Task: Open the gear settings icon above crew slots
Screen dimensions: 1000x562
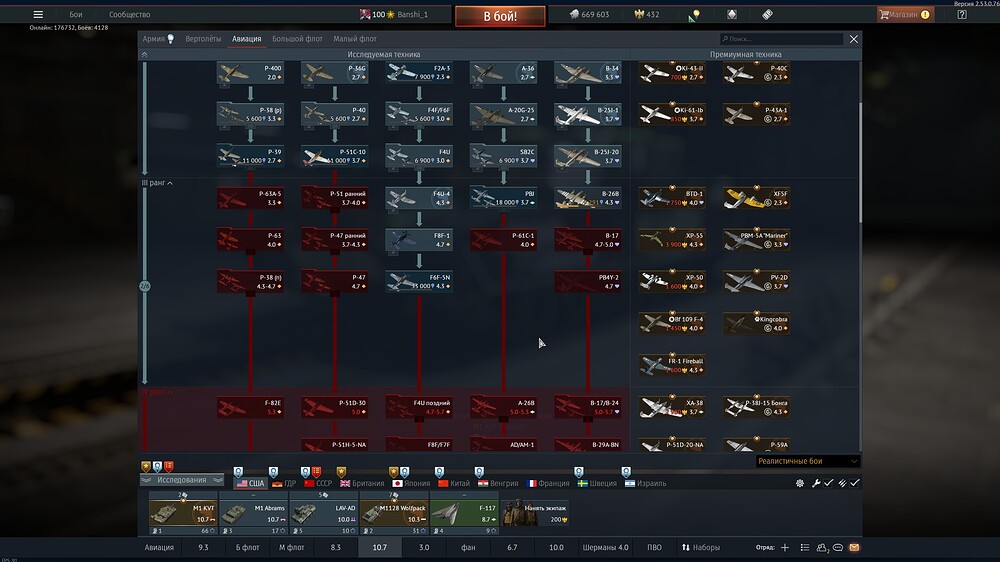Action: point(800,483)
